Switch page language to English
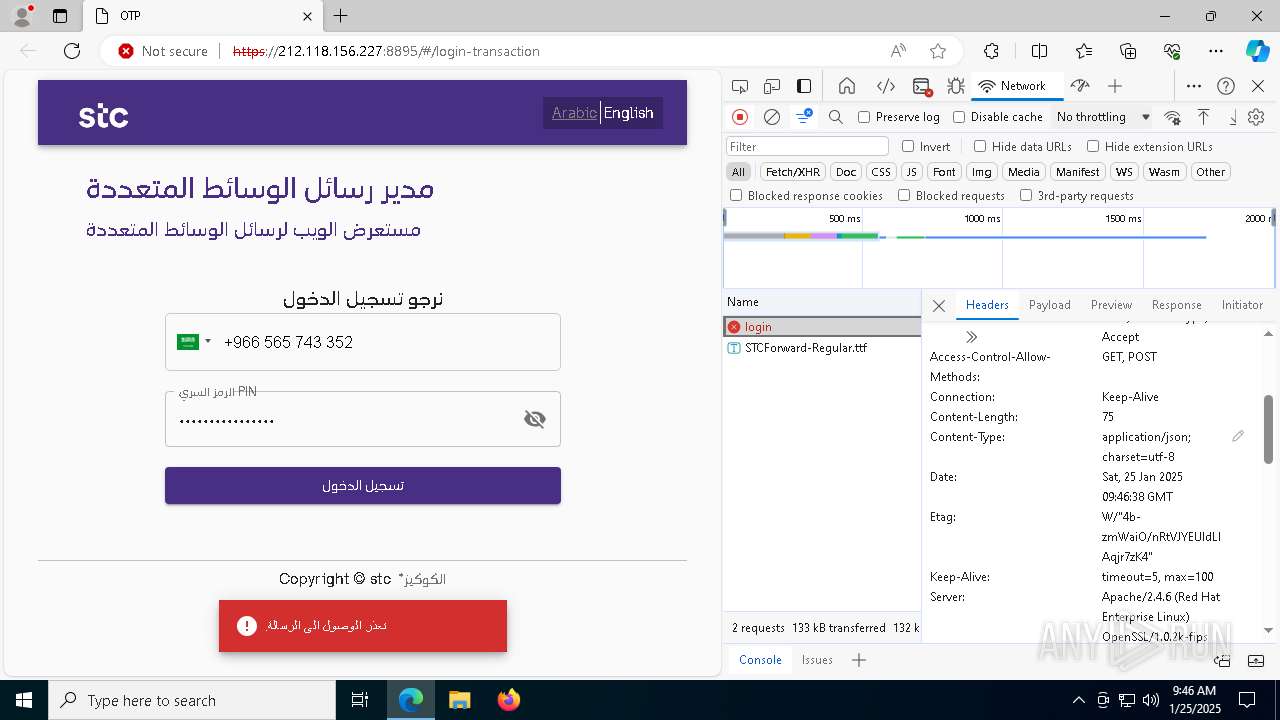 629,113
